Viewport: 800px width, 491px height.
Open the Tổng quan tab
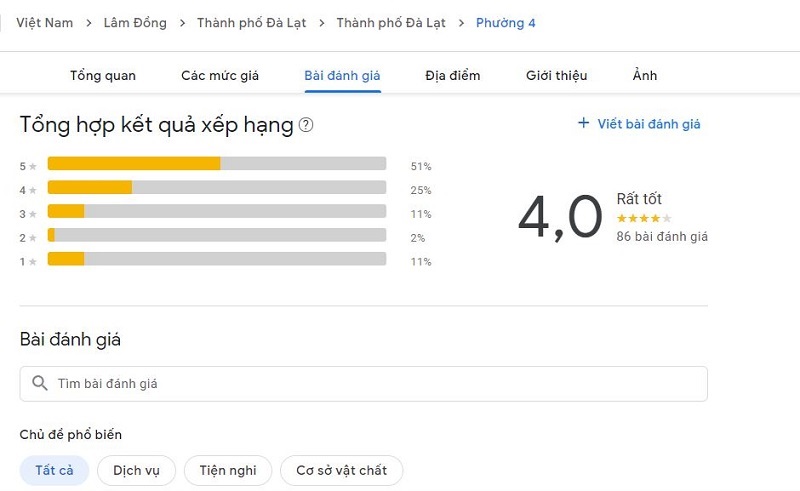pyautogui.click(x=103, y=76)
